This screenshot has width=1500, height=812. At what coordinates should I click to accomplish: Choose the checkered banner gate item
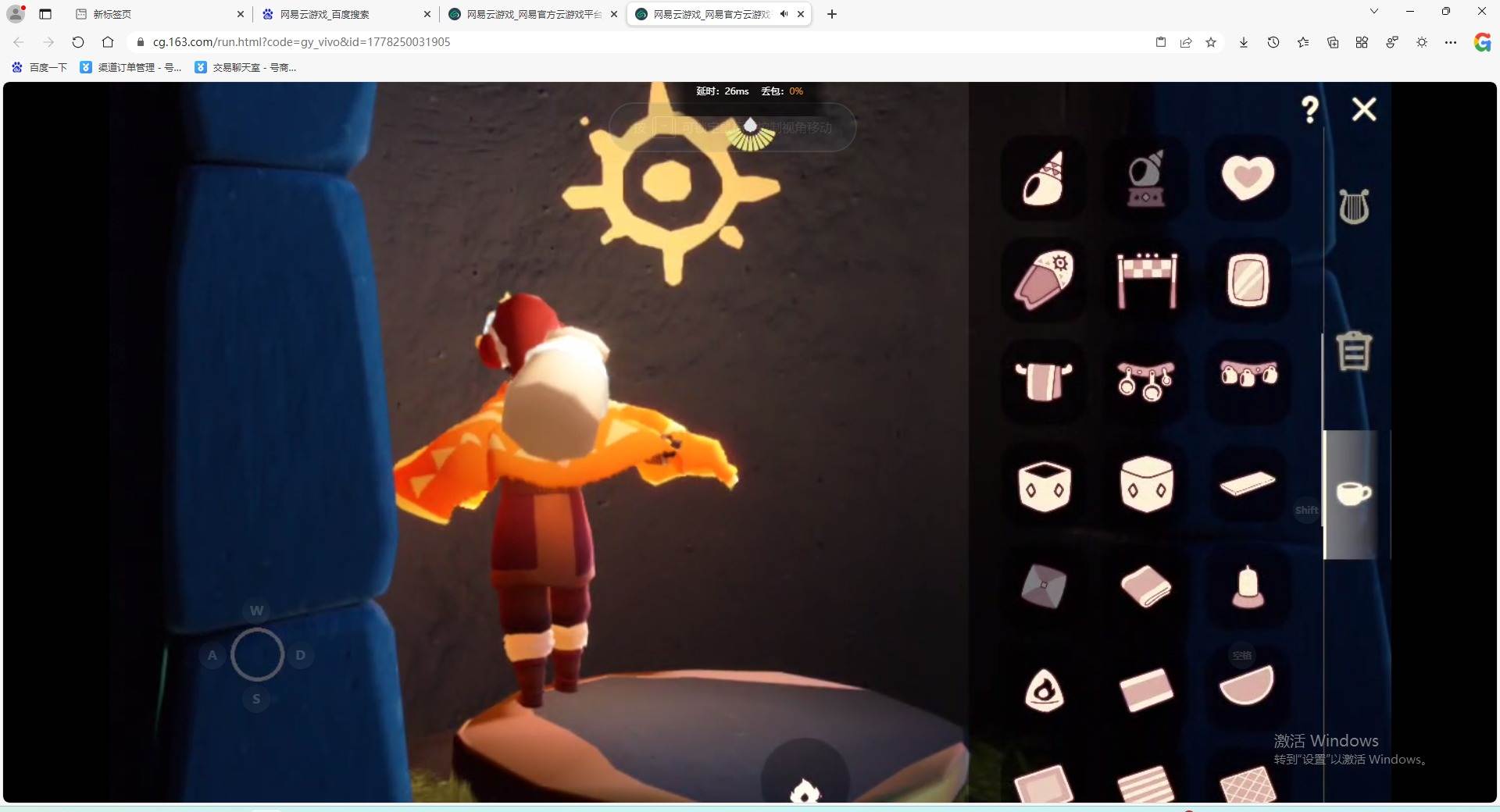(x=1146, y=280)
